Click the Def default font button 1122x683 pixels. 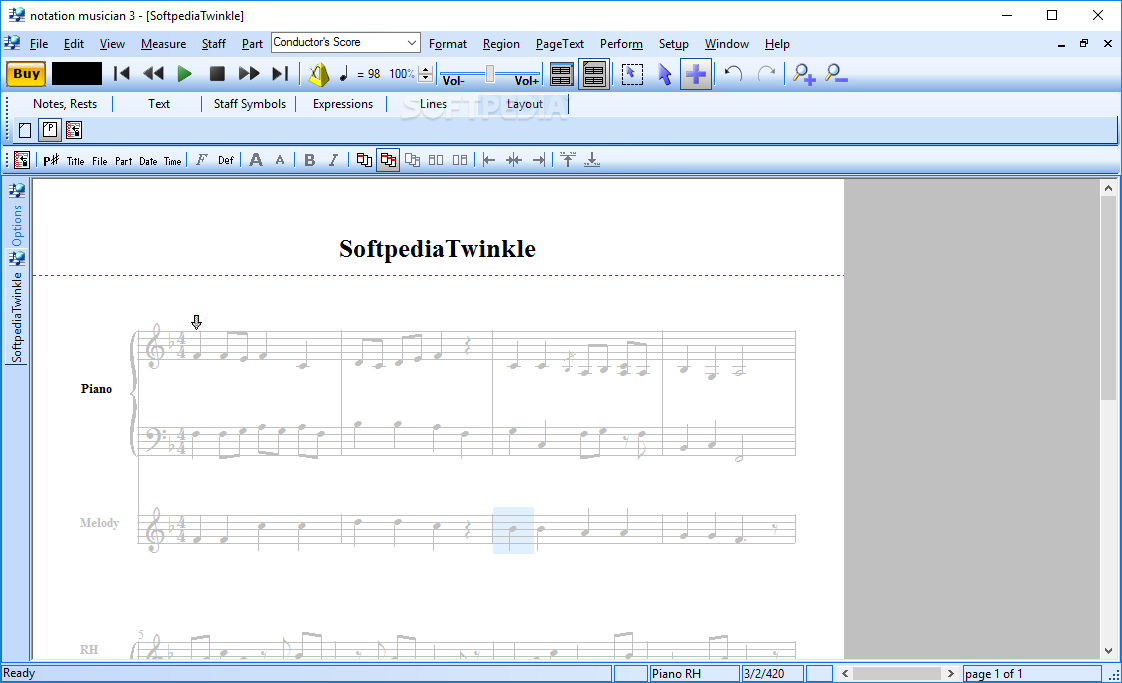[x=226, y=160]
